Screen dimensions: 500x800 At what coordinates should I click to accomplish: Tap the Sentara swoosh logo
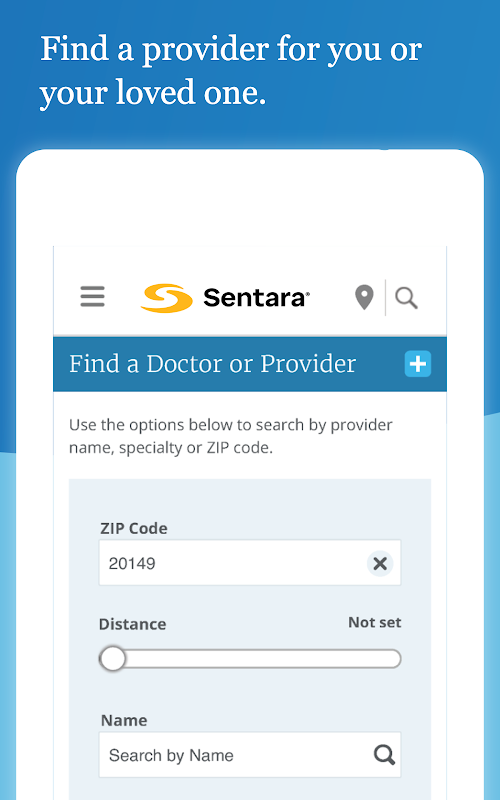coord(166,298)
